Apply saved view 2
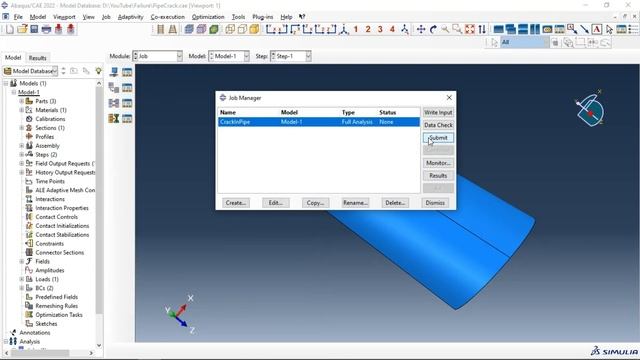The image size is (640, 360). point(368,29)
